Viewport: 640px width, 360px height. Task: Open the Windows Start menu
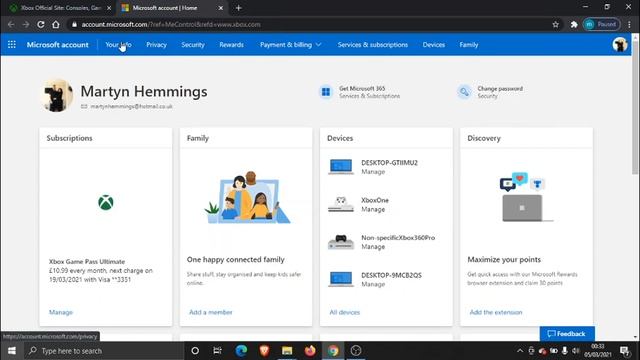click(12, 351)
